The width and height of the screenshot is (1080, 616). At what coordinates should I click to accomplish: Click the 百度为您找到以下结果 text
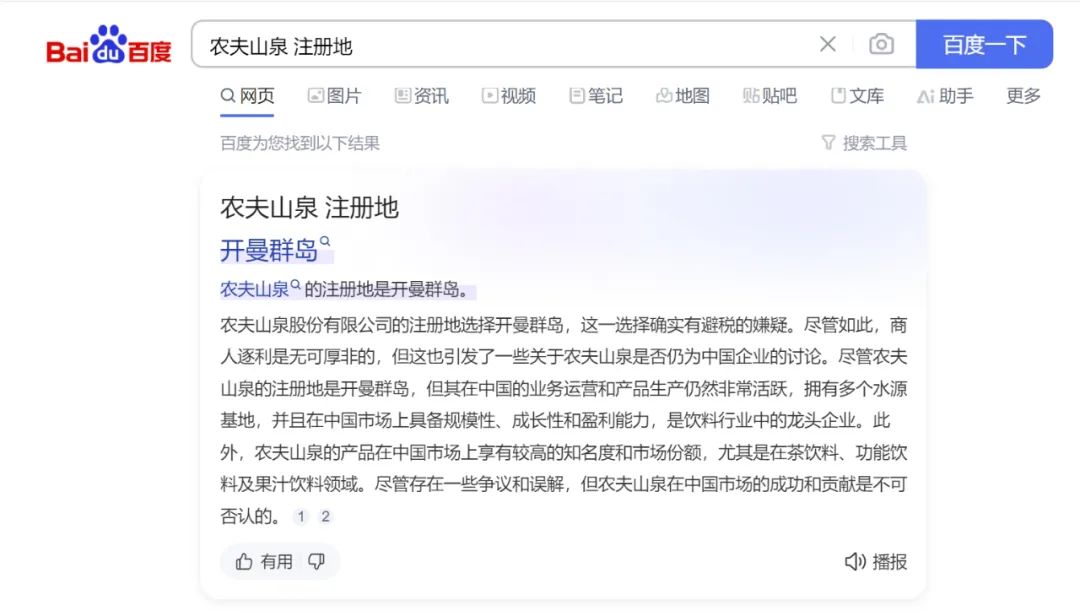pos(300,143)
